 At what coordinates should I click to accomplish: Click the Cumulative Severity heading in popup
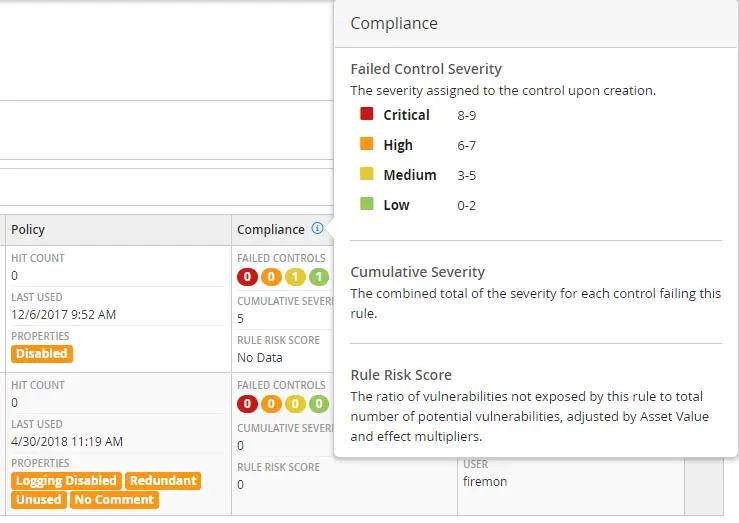click(418, 272)
